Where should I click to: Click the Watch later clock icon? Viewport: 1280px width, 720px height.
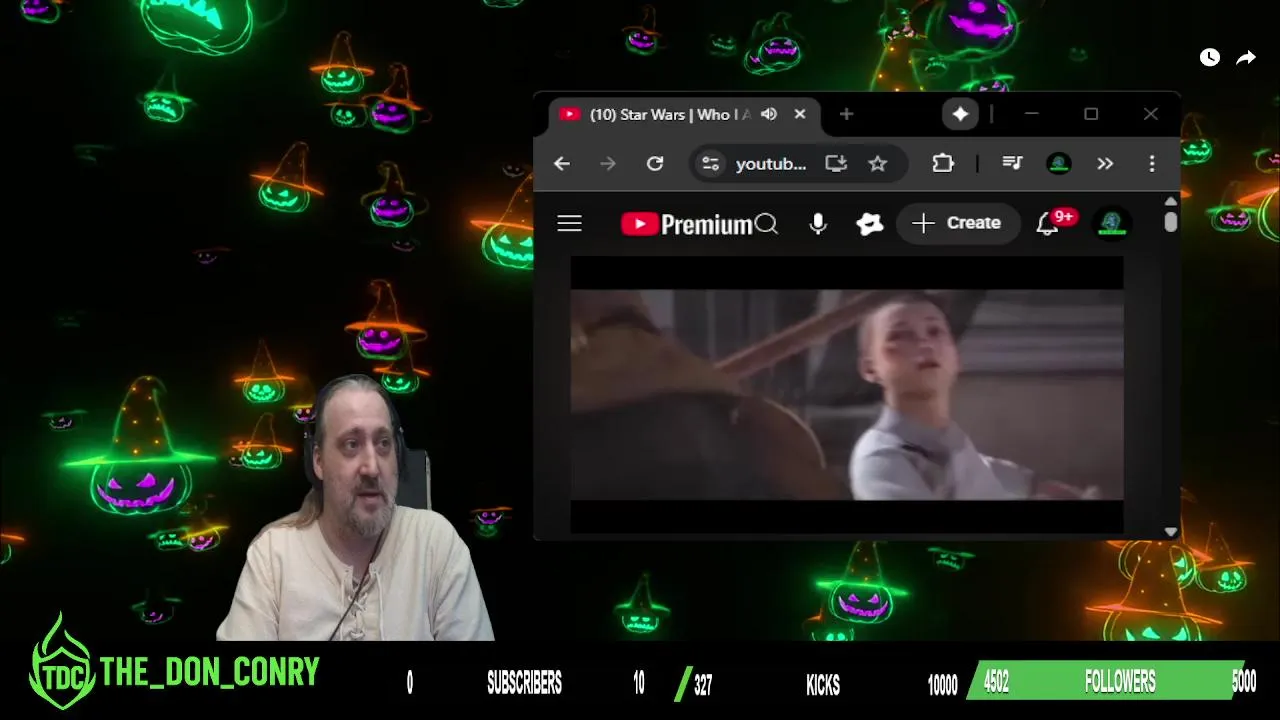click(x=1210, y=57)
